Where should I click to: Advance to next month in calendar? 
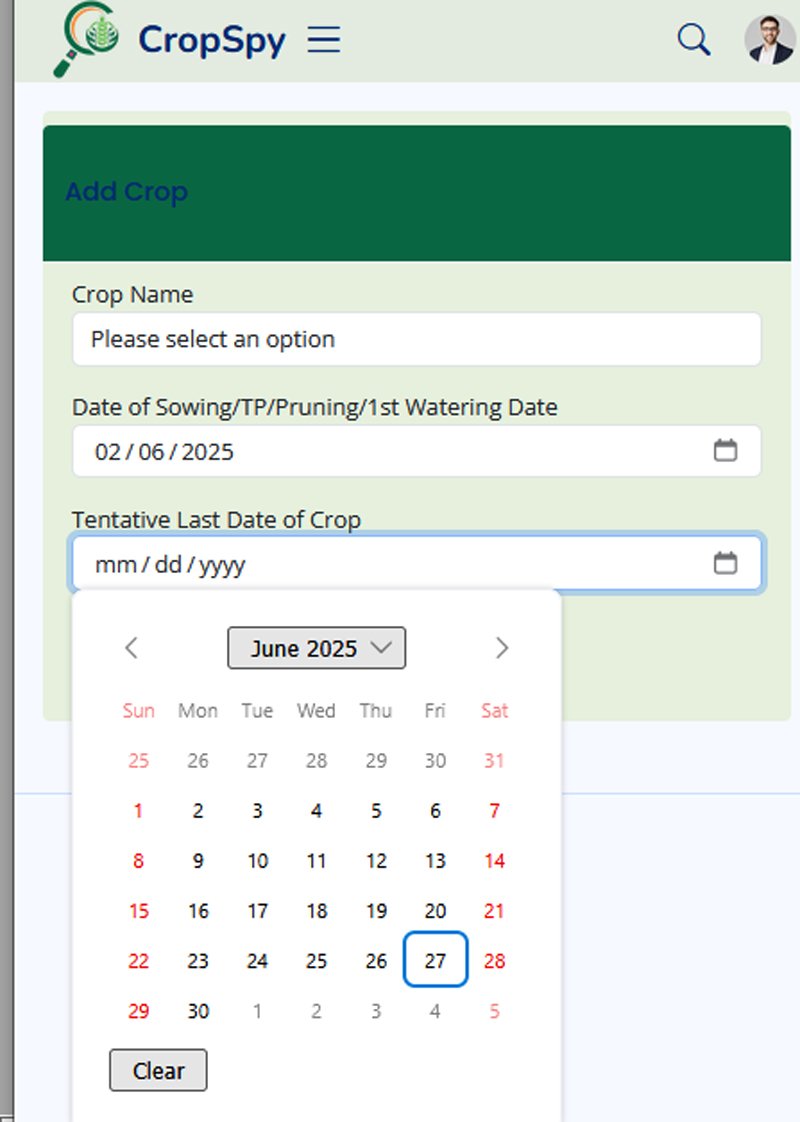(x=502, y=648)
